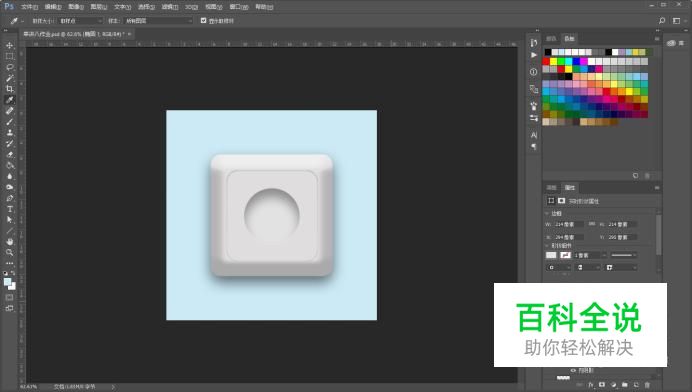The width and height of the screenshot is (692, 392).
Task: Toggle the show sampling ring checkbox
Action: pyautogui.click(x=203, y=20)
